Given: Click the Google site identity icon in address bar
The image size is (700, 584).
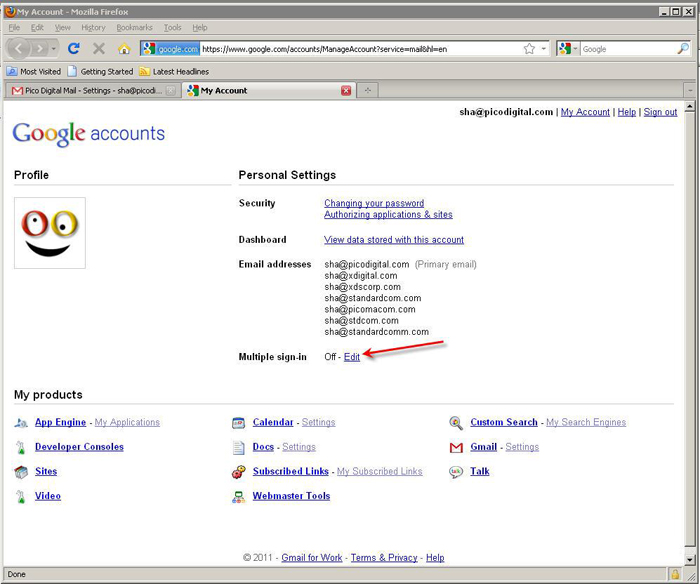Looking at the screenshot, I should click(171, 49).
